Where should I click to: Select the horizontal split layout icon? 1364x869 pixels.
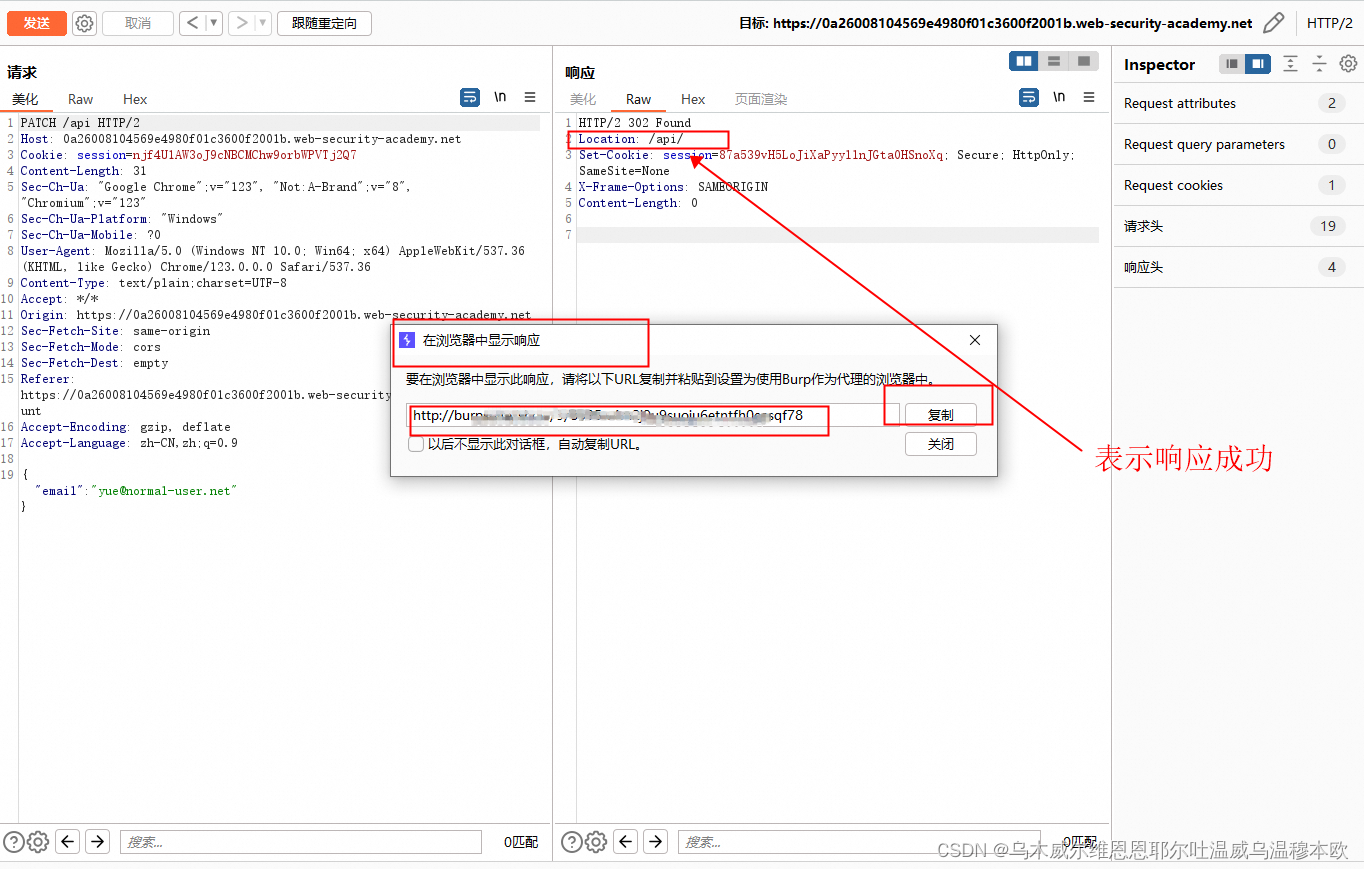(x=1053, y=61)
